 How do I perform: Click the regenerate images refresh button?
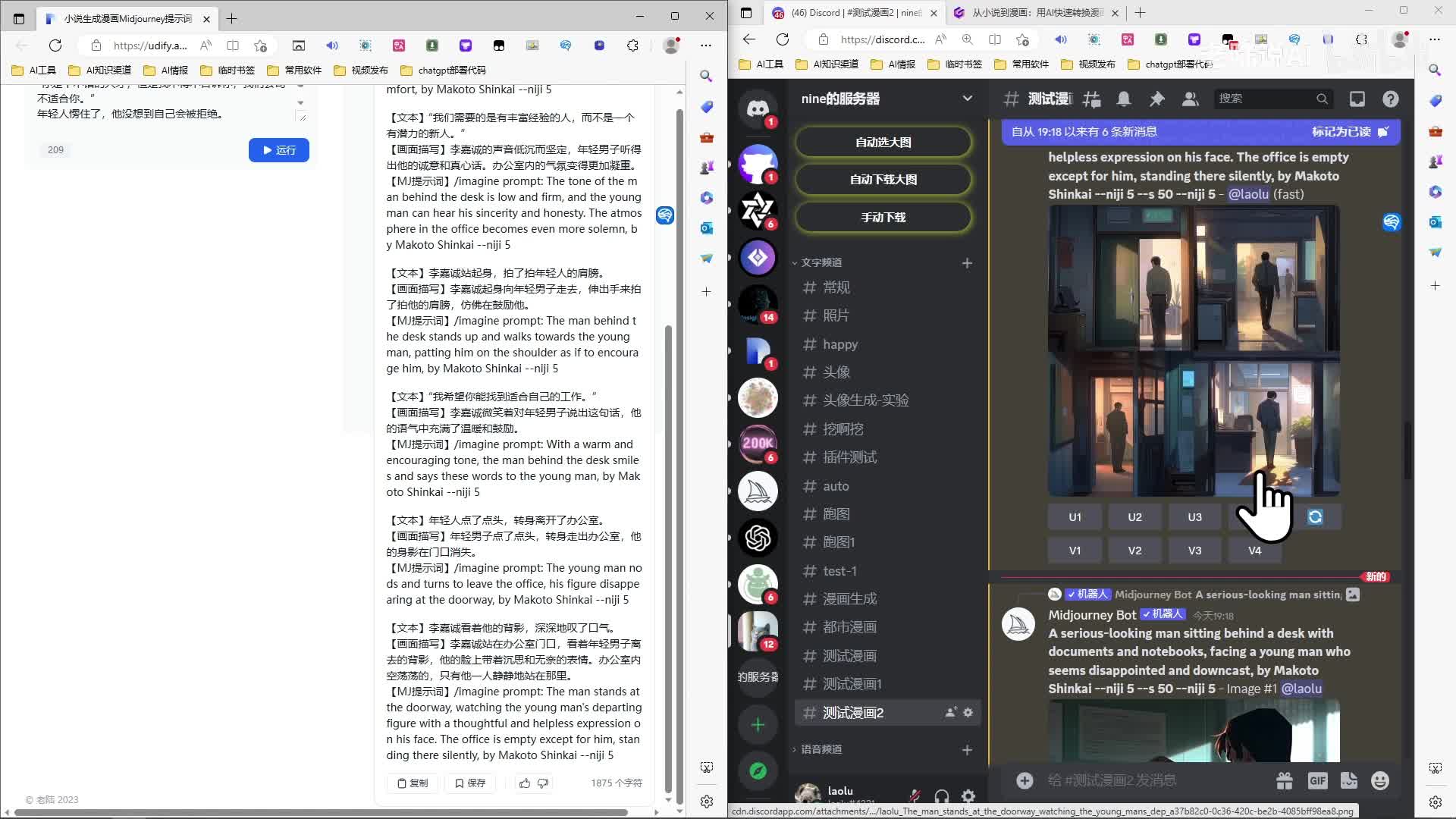tap(1315, 516)
